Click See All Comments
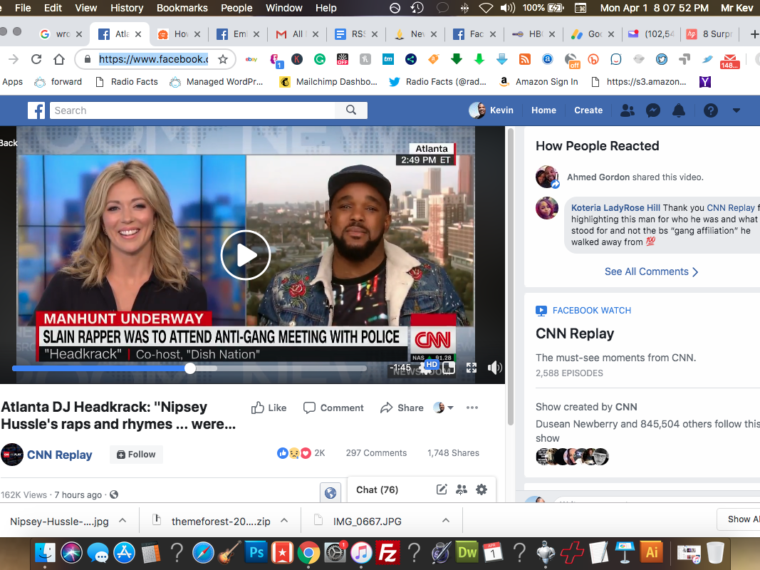760x570 pixels. [x=651, y=271]
